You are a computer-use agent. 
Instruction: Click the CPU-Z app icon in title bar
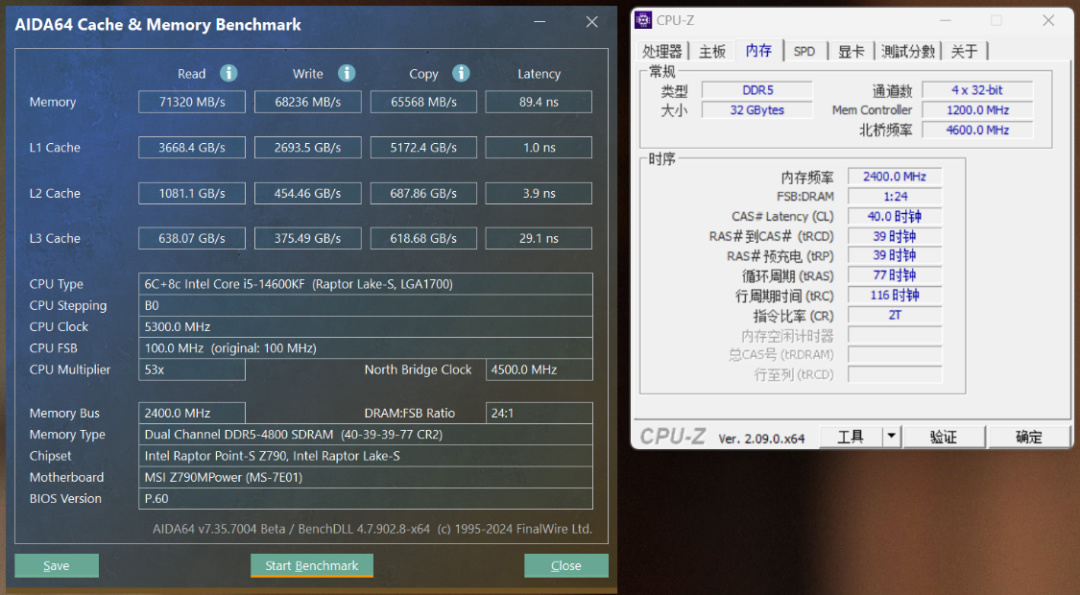(643, 20)
